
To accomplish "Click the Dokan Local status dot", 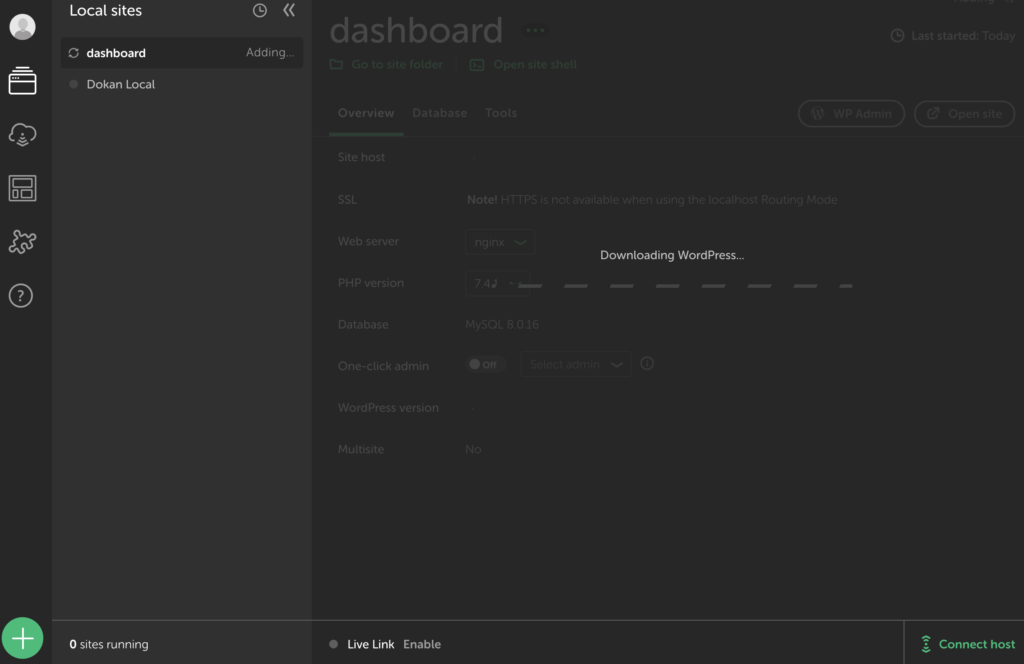I will pos(74,84).
